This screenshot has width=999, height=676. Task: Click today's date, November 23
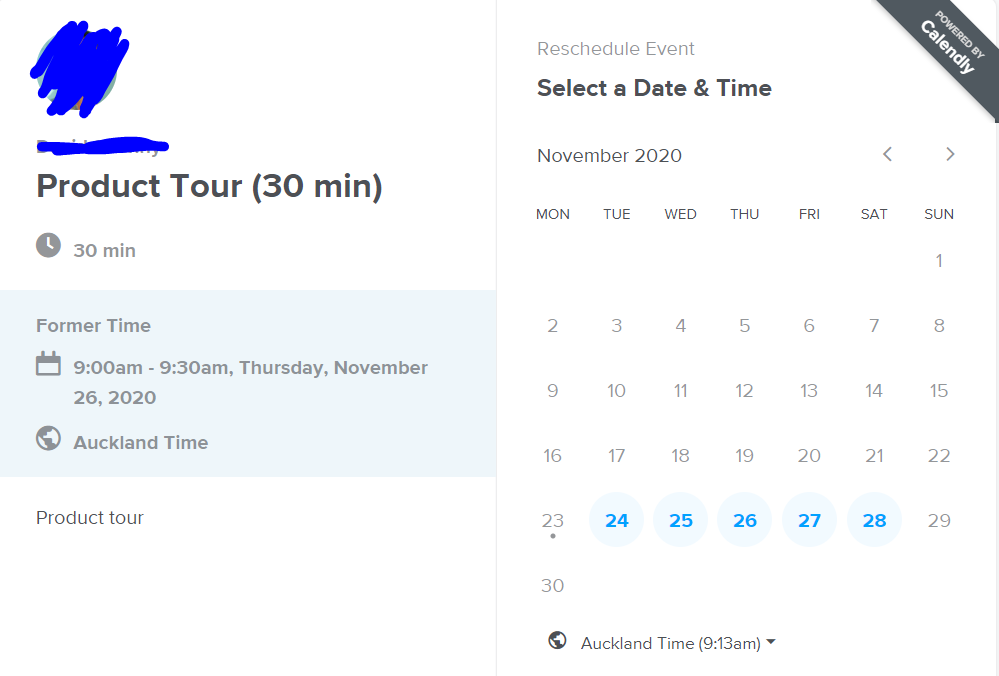tap(553, 520)
